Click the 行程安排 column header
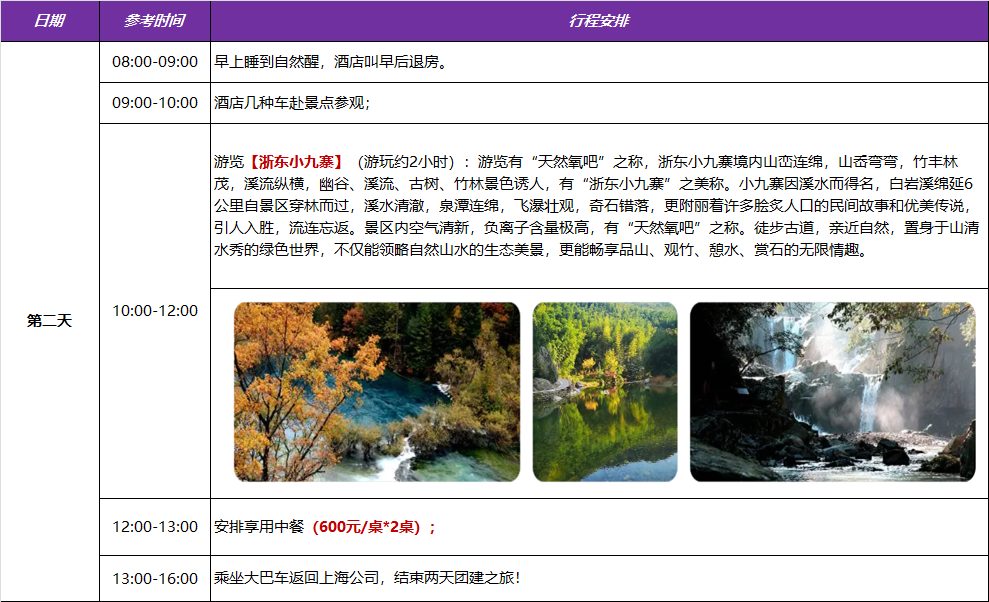 pyautogui.click(x=598, y=21)
